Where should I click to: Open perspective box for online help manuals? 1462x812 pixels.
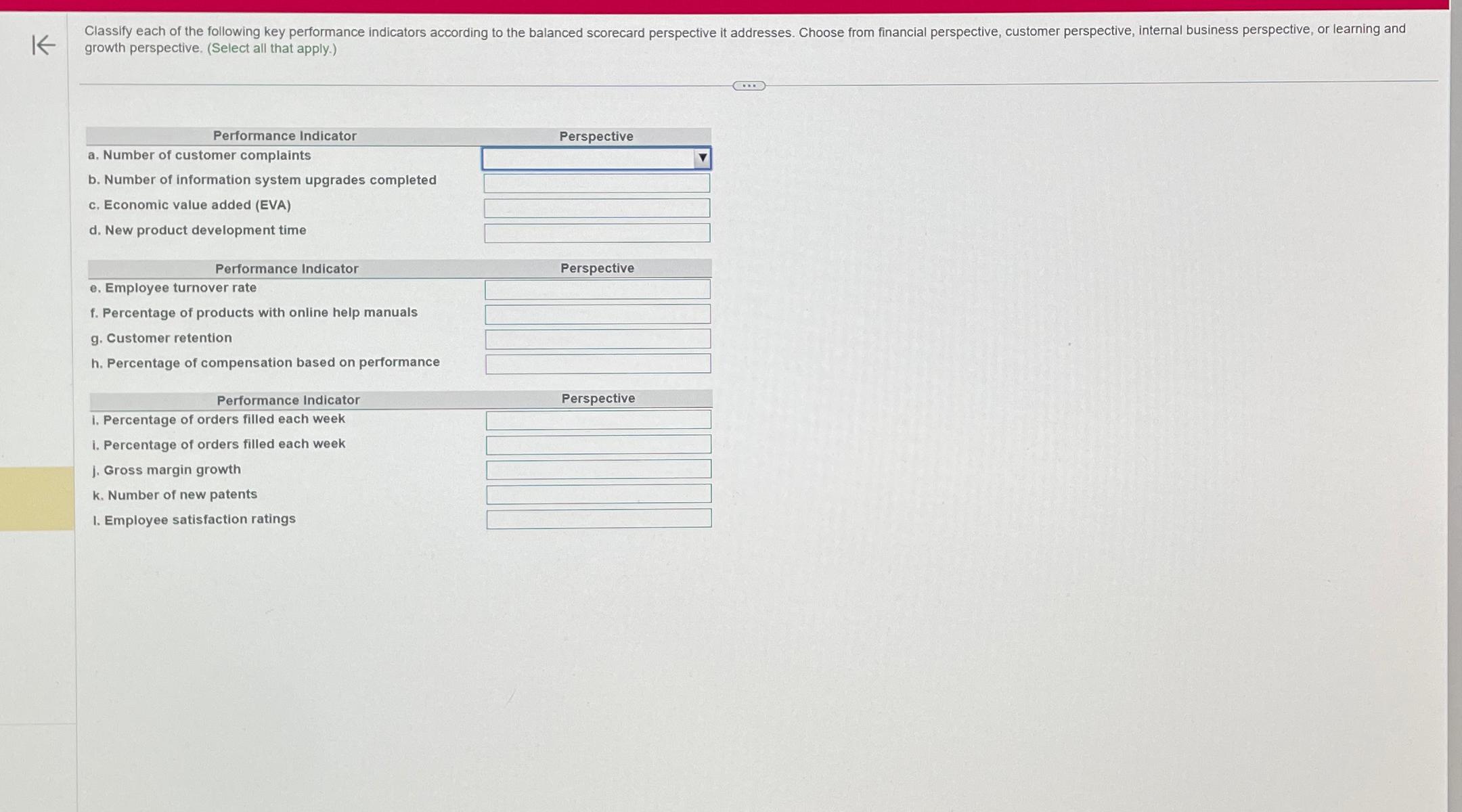(x=597, y=314)
